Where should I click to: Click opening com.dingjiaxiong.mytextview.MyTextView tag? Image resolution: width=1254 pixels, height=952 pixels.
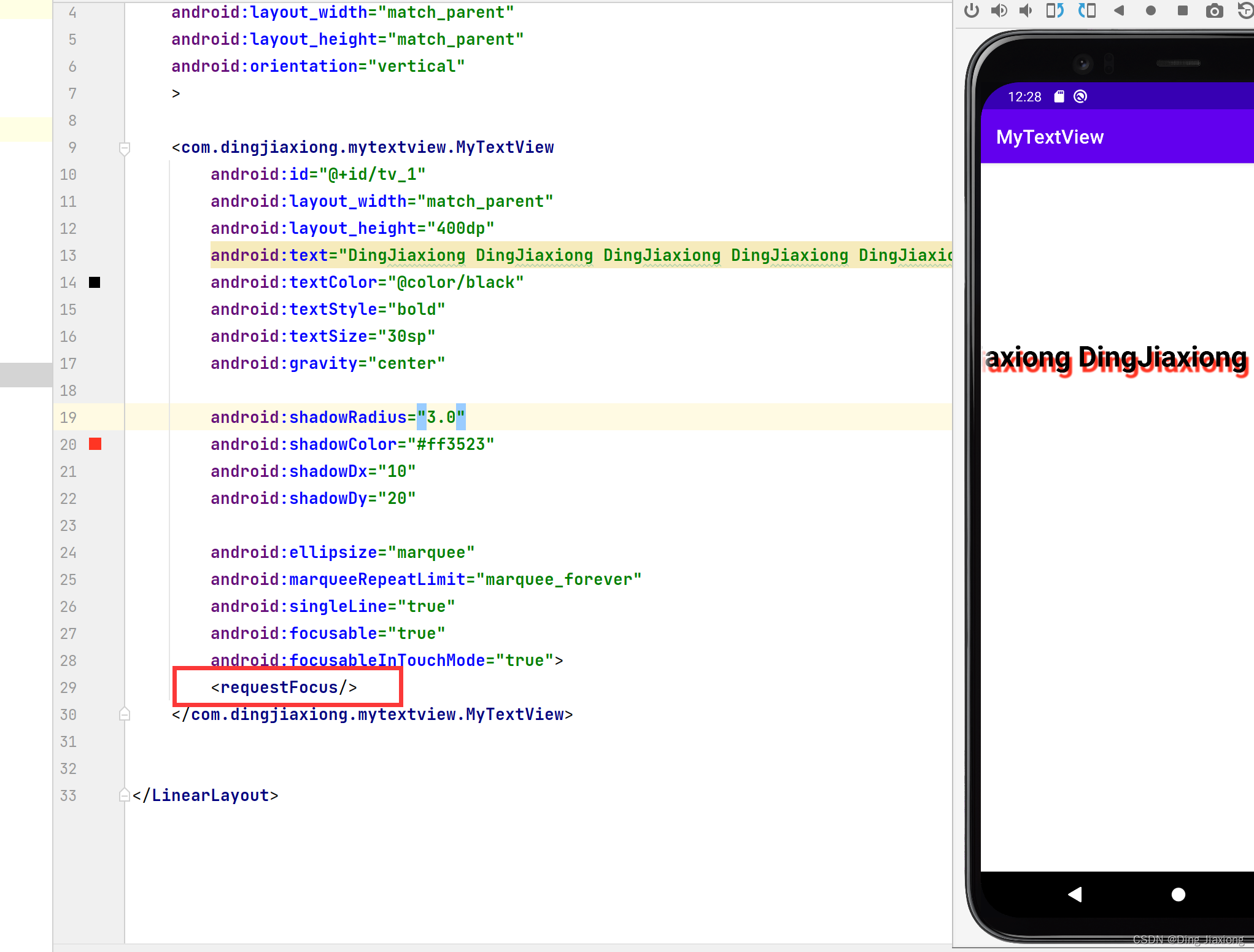pyautogui.click(x=362, y=147)
